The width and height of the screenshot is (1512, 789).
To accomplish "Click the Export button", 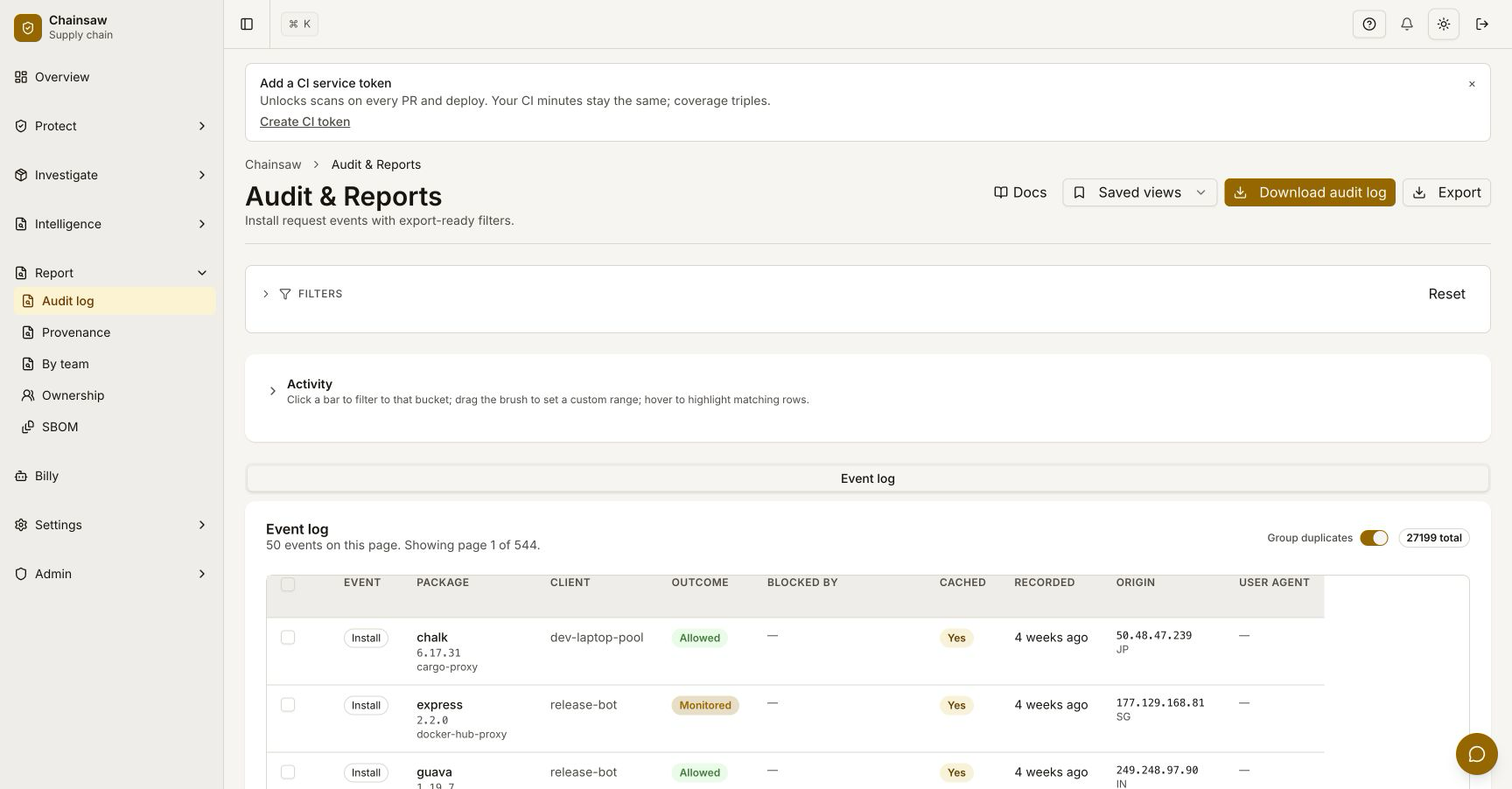I will click(1446, 192).
